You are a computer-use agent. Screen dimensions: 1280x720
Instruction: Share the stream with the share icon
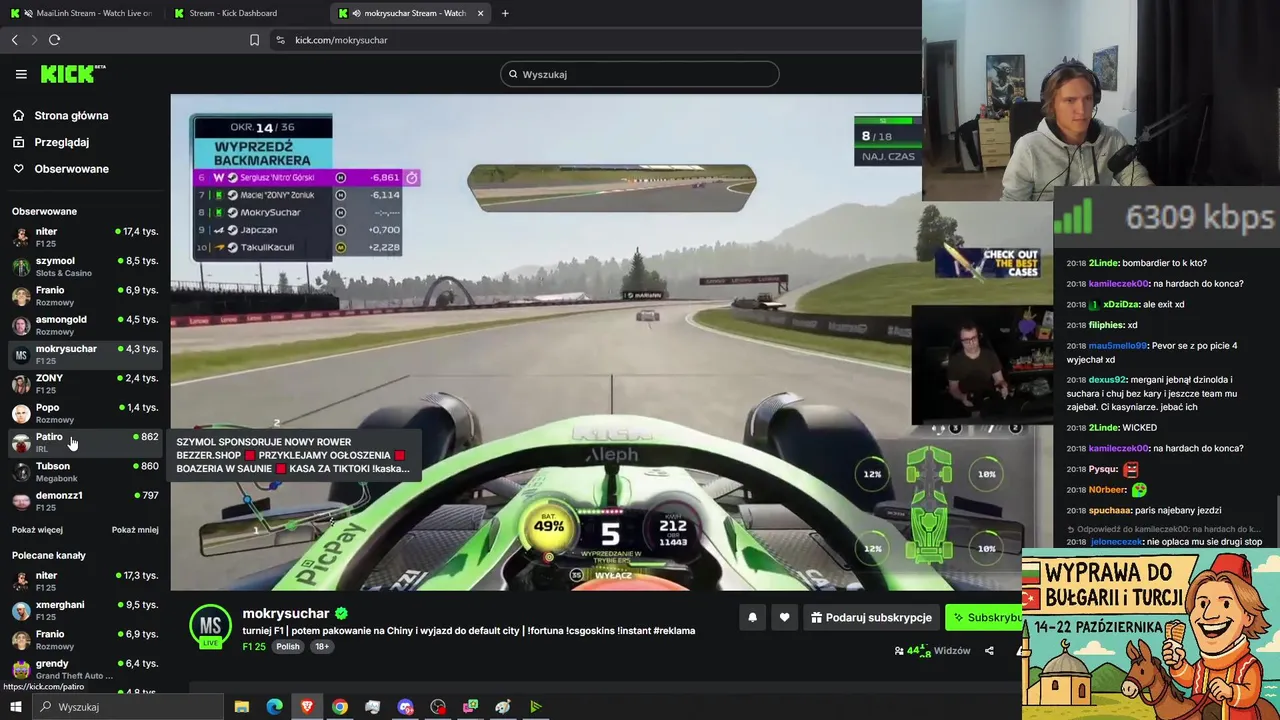point(989,651)
